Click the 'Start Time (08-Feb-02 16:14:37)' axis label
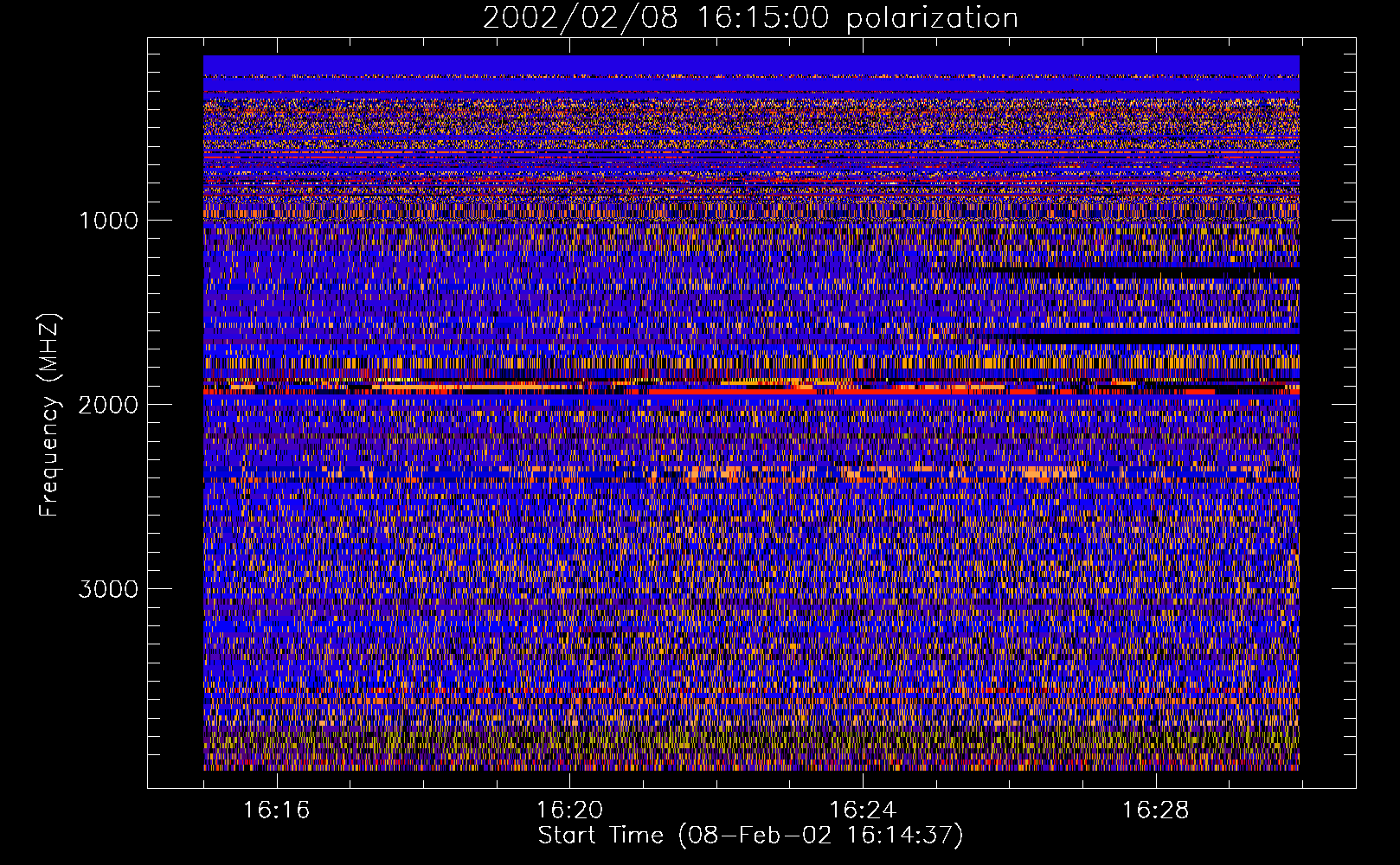The height and width of the screenshot is (865, 1400). tap(750, 836)
